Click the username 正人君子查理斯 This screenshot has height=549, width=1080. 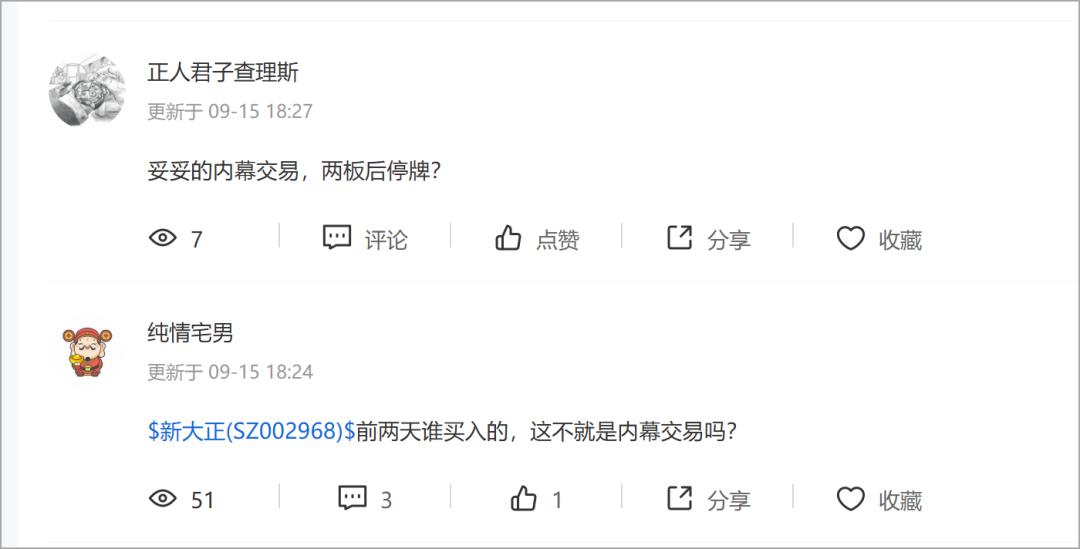223,73
